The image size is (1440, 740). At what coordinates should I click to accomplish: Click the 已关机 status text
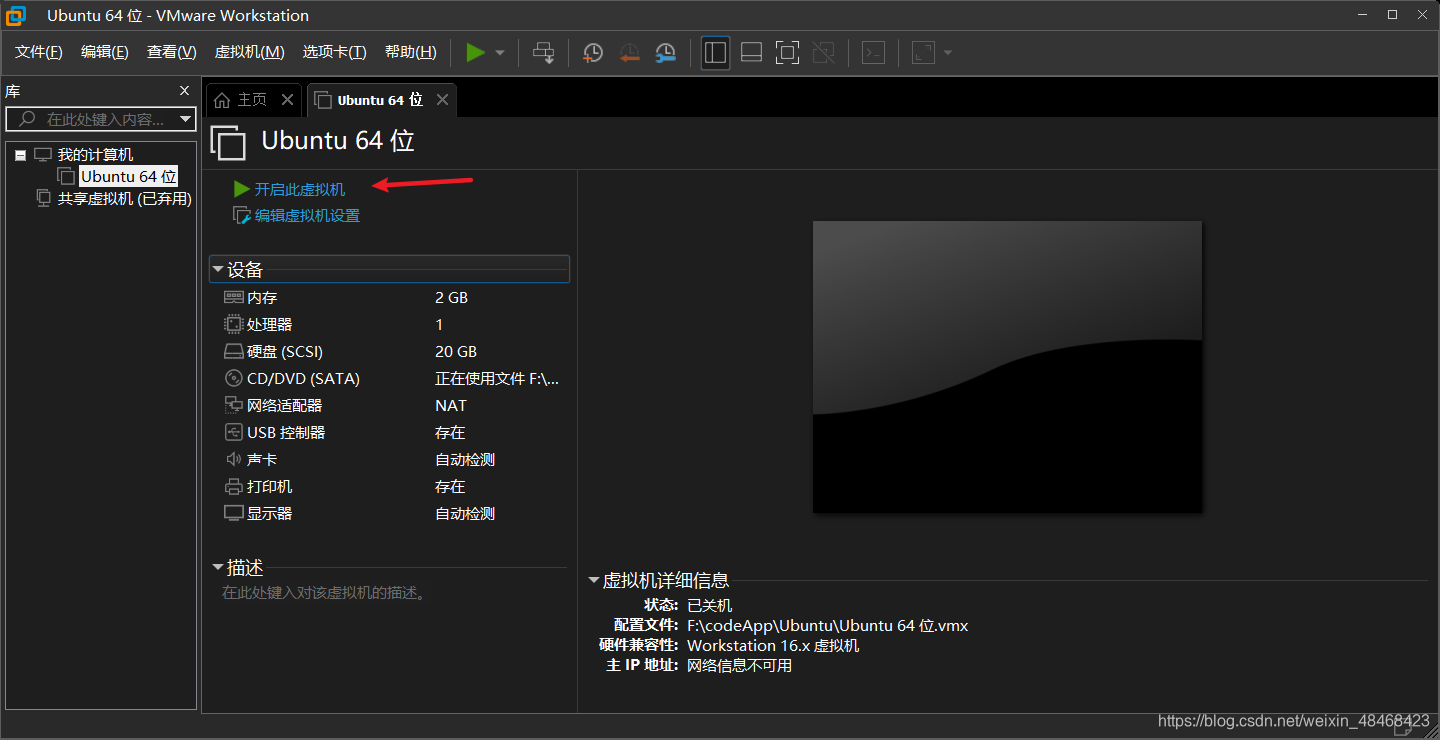tap(710, 605)
